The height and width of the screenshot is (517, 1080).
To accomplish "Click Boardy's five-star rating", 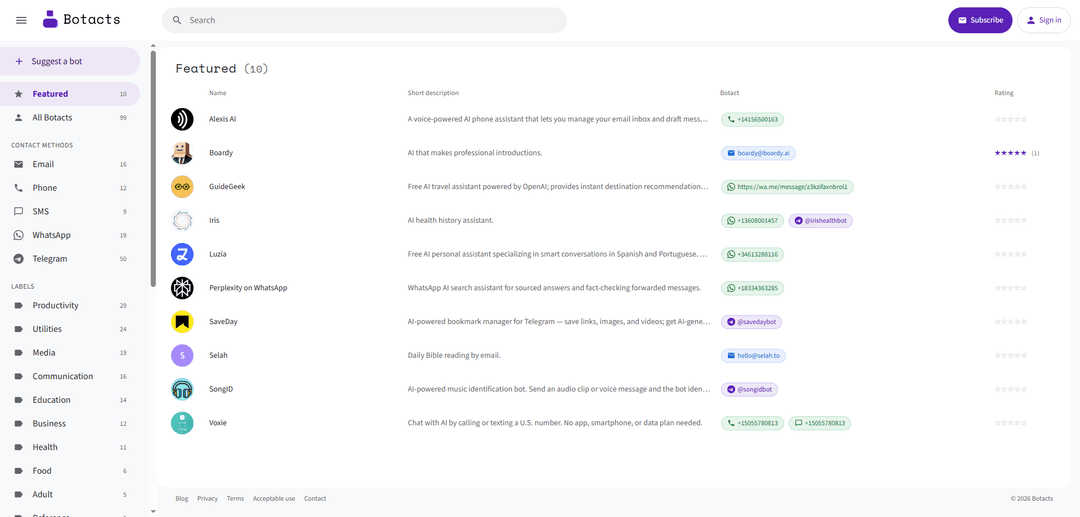I will (x=1010, y=153).
